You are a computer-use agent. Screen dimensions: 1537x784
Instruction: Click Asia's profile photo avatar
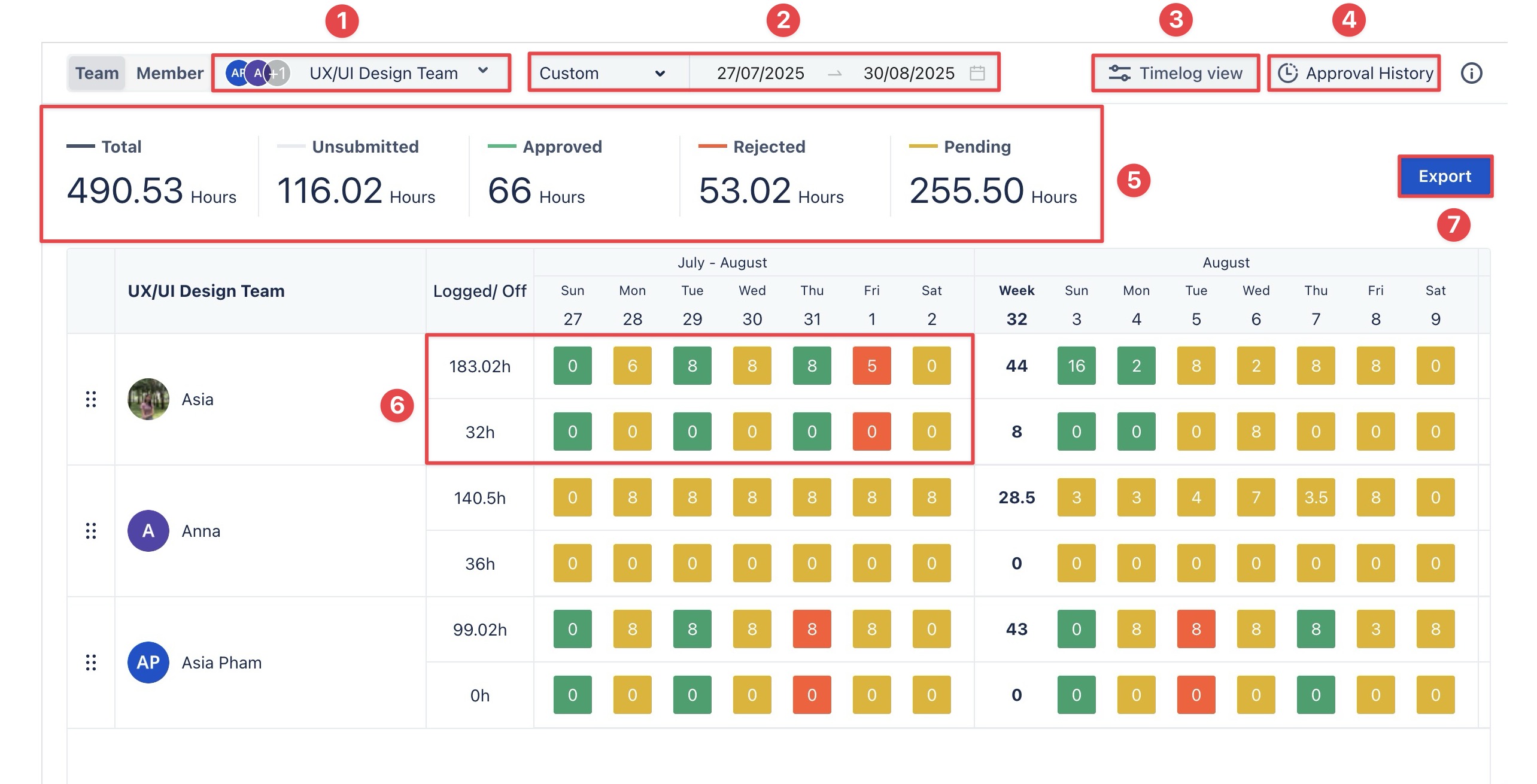pyautogui.click(x=148, y=399)
